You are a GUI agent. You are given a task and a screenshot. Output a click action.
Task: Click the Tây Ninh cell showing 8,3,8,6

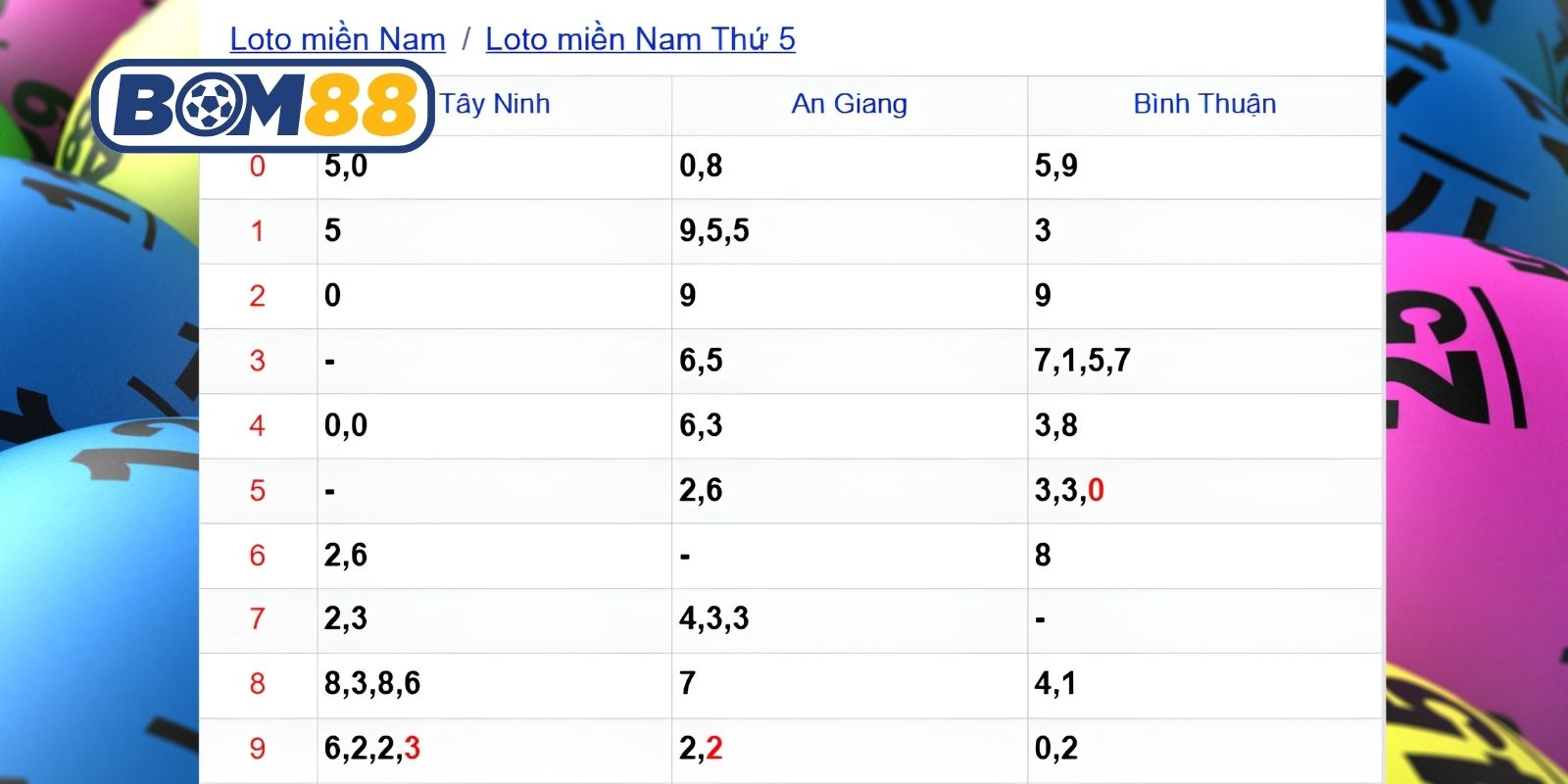pos(495,684)
